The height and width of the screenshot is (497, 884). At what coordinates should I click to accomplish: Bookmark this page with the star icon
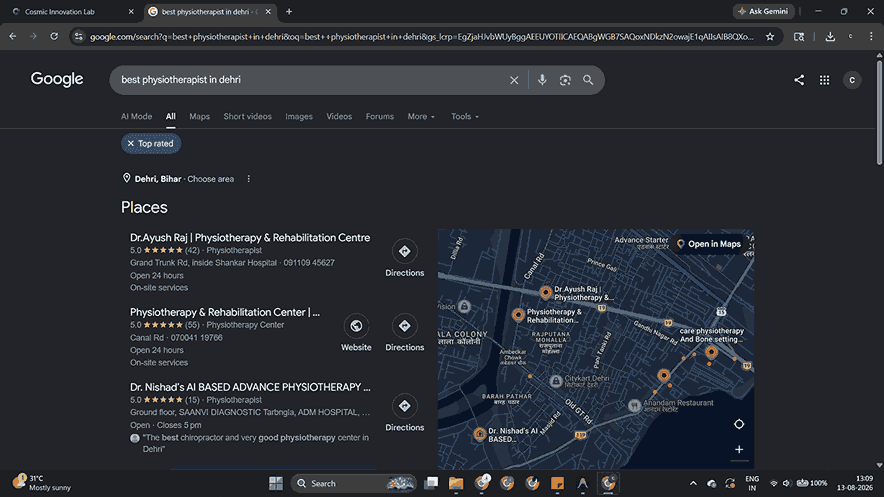770,37
